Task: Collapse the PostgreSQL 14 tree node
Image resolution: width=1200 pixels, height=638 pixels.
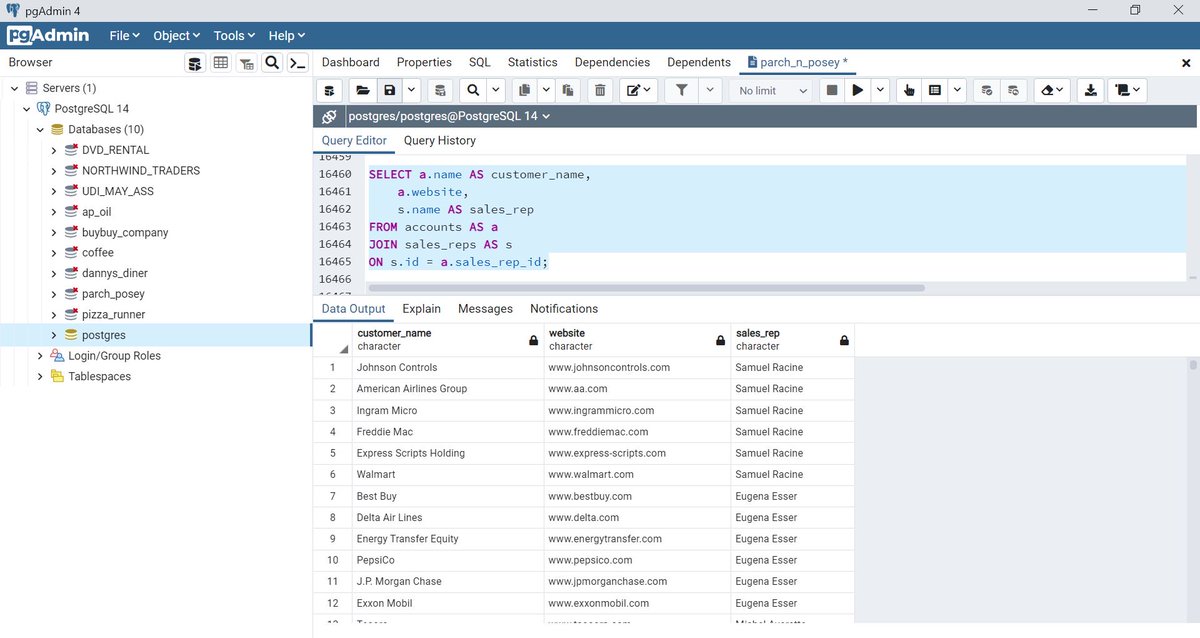Action: pyautogui.click(x=27, y=109)
